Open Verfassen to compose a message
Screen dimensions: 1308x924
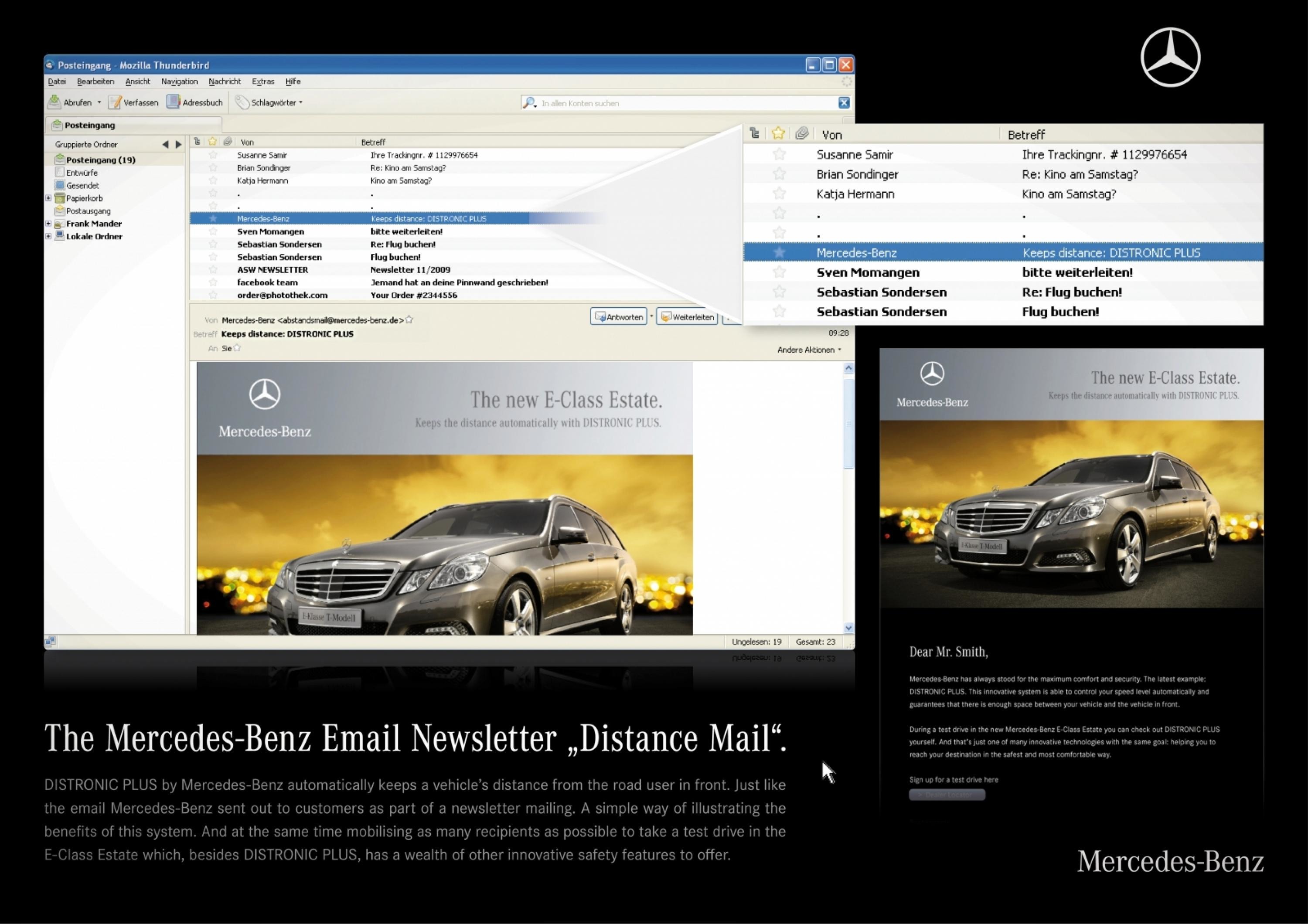pyautogui.click(x=133, y=102)
